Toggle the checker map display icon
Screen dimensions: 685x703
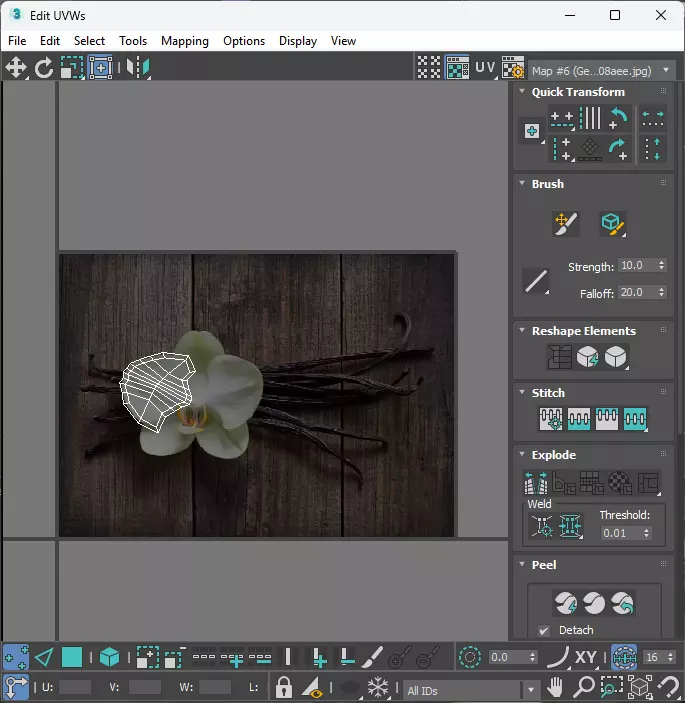coord(457,68)
